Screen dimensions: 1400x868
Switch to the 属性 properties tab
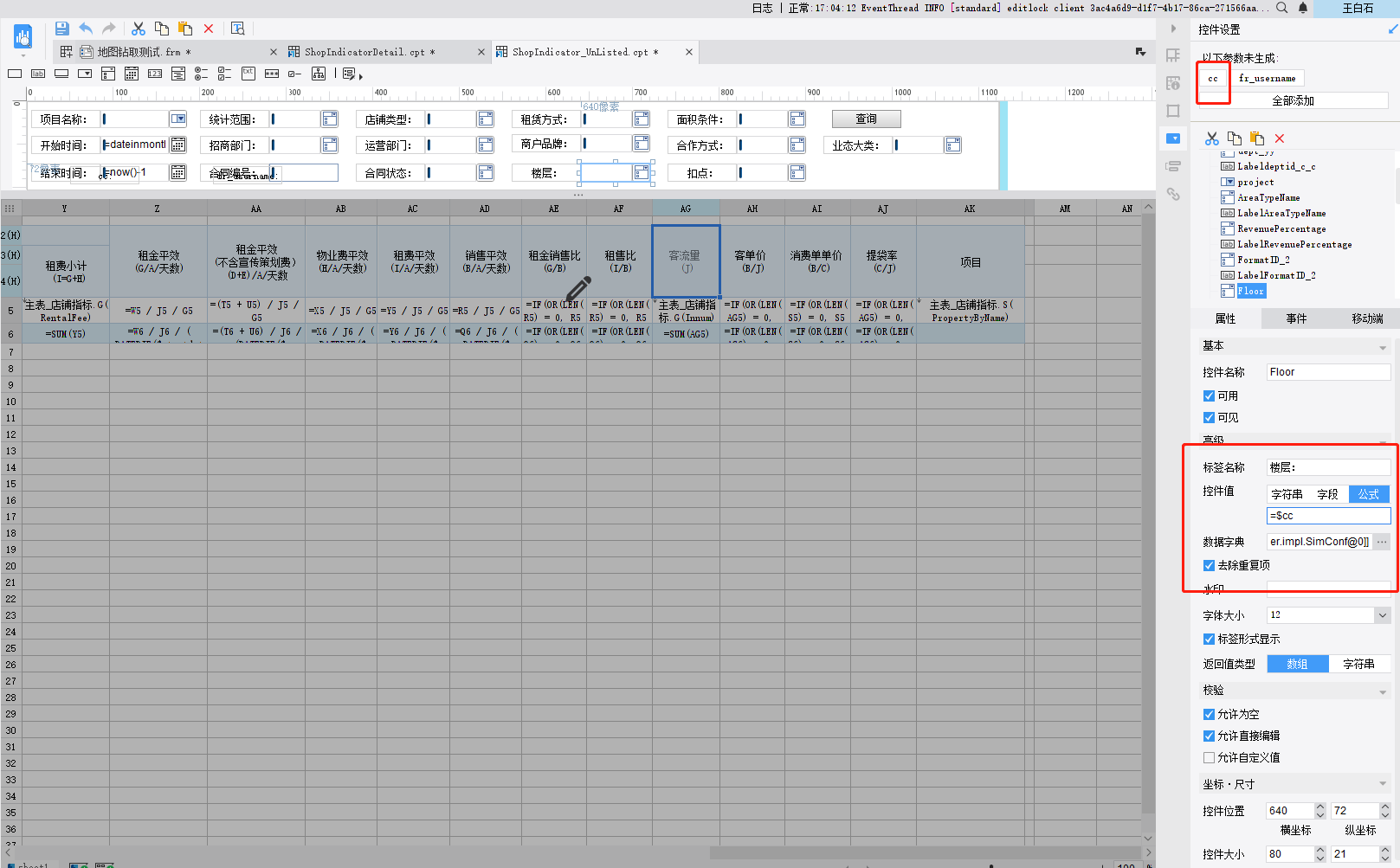click(1226, 318)
